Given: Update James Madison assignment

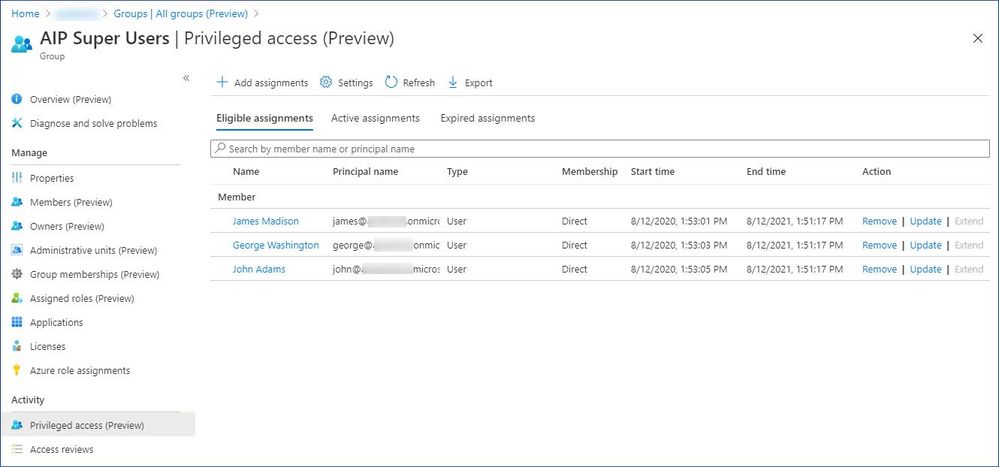Looking at the screenshot, I should (x=925, y=221).
